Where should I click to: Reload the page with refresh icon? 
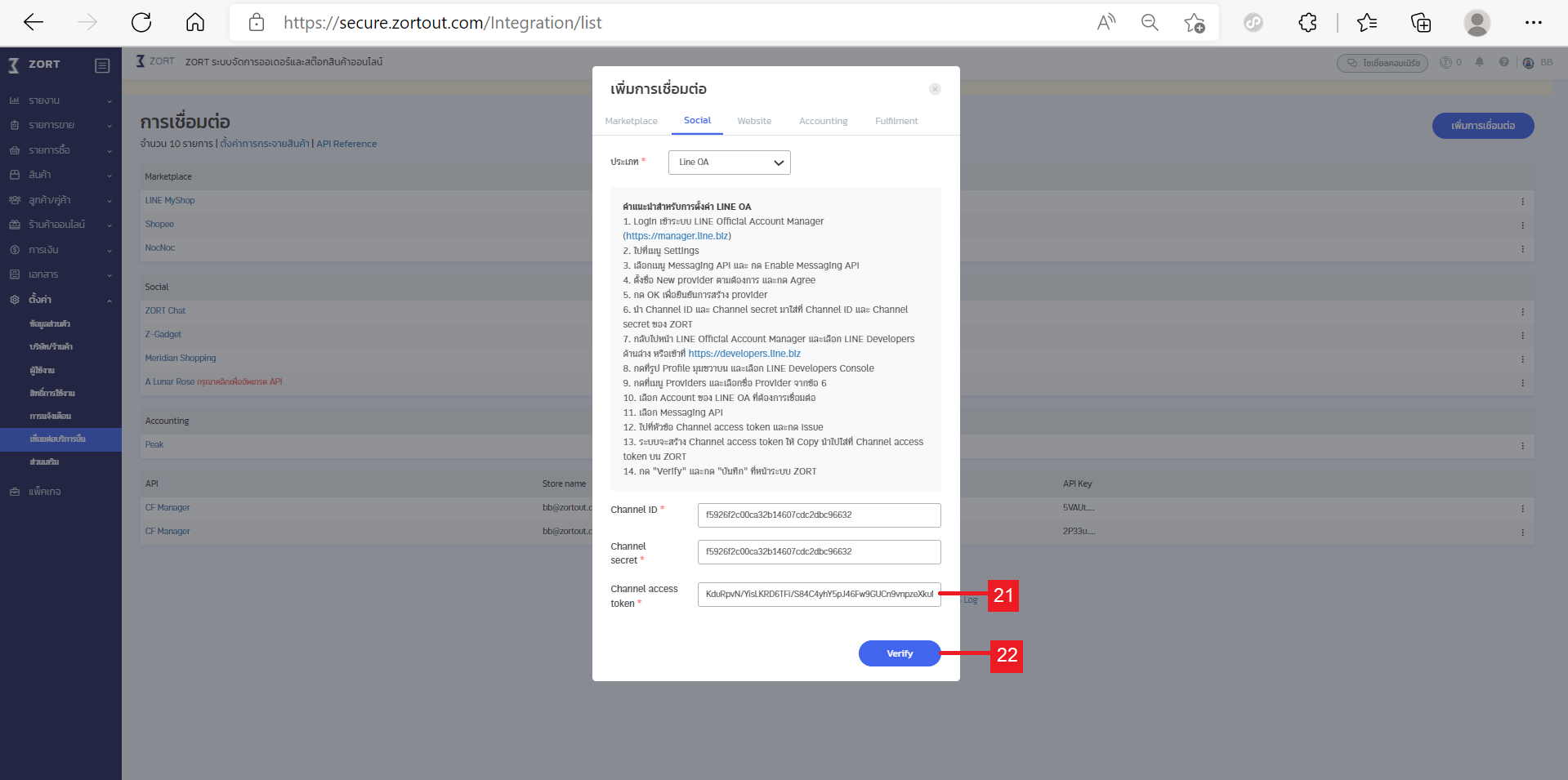[141, 22]
